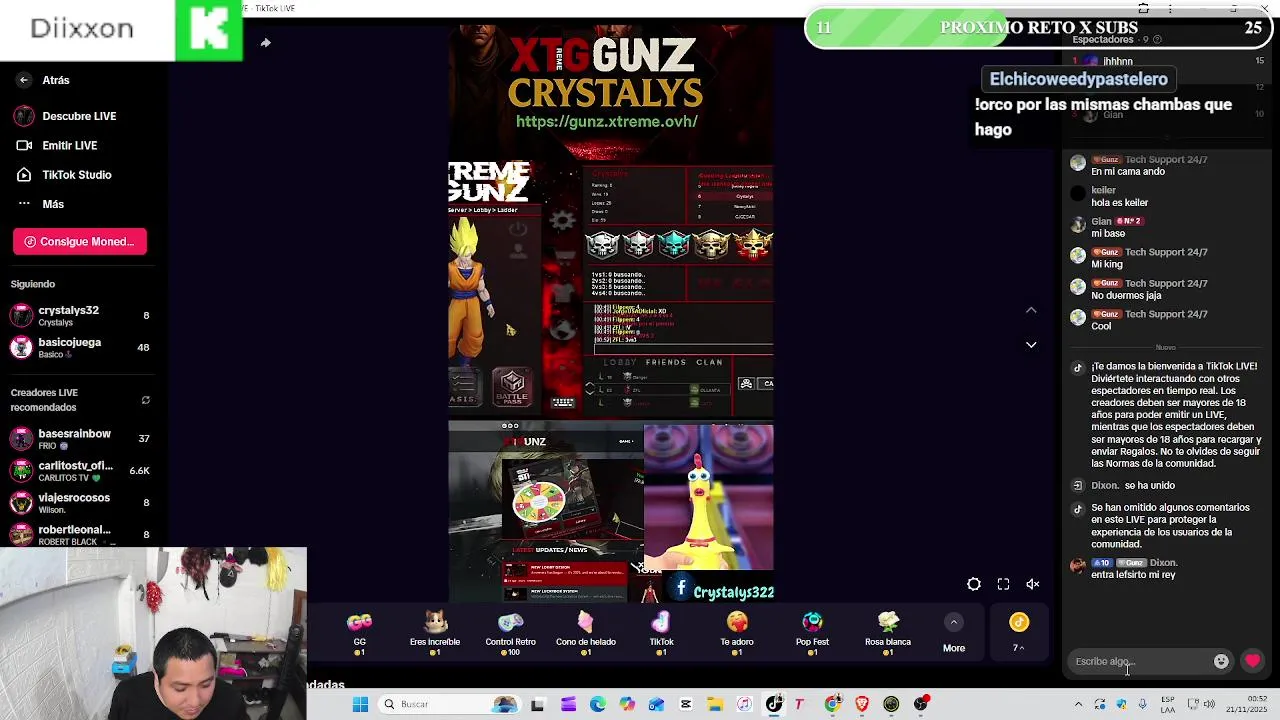
Task: Click the 'mi base' comment by Gian
Action: tap(1108, 233)
